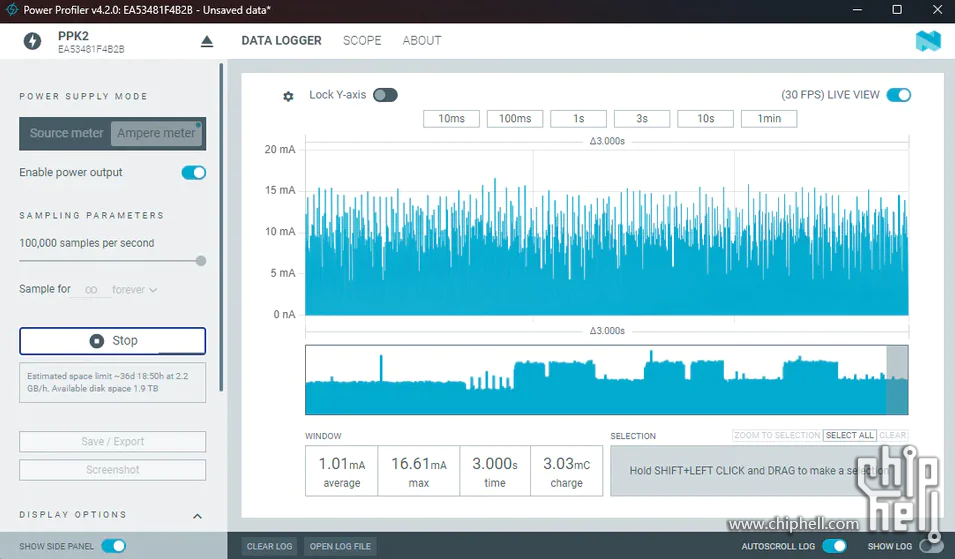Image resolution: width=955 pixels, height=559 pixels.
Task: Click the main current chart area
Action: pos(607,233)
